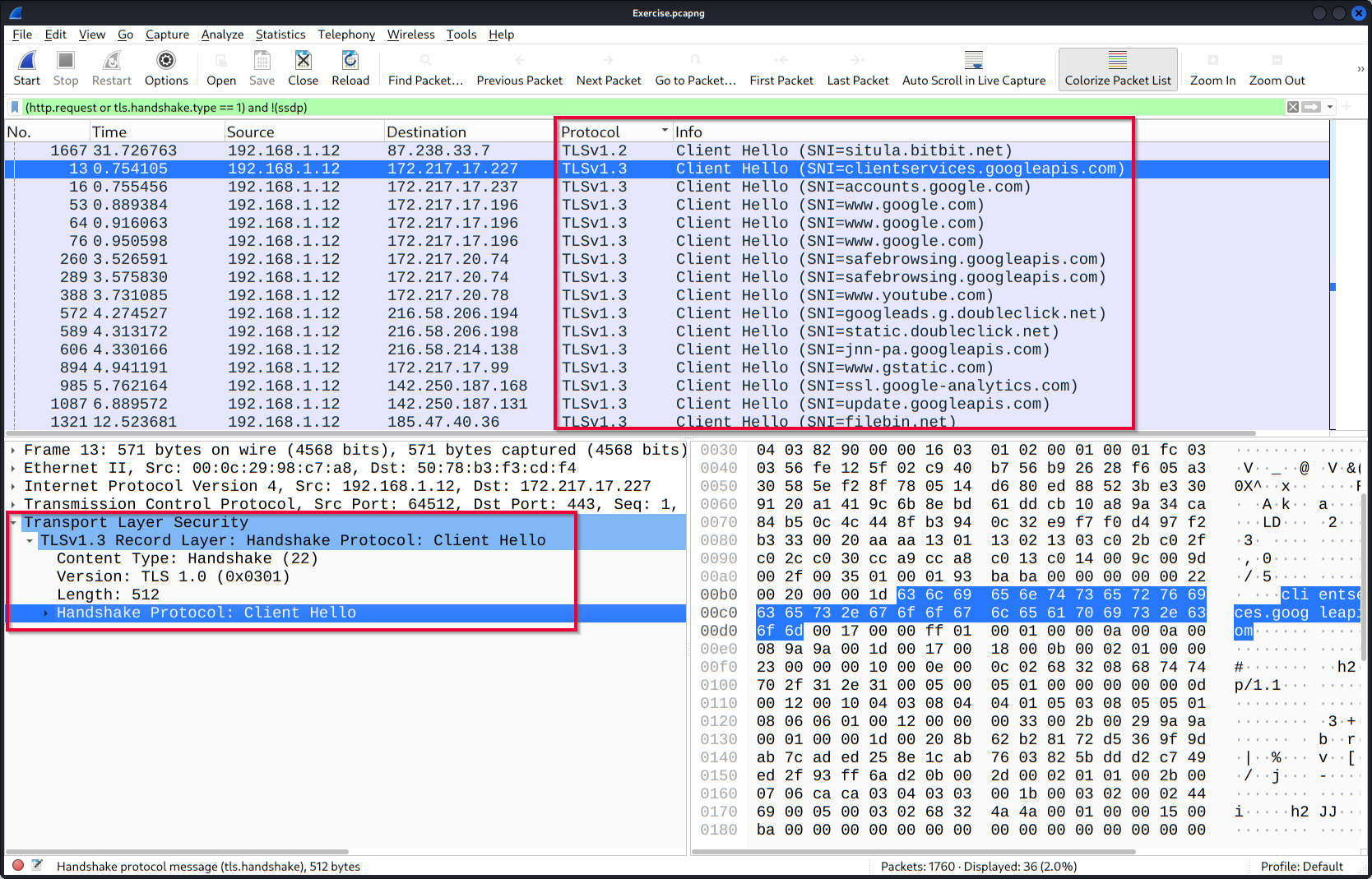Jump to First Packet
Image resolution: width=1372 pixels, height=879 pixels.
pyautogui.click(x=781, y=68)
